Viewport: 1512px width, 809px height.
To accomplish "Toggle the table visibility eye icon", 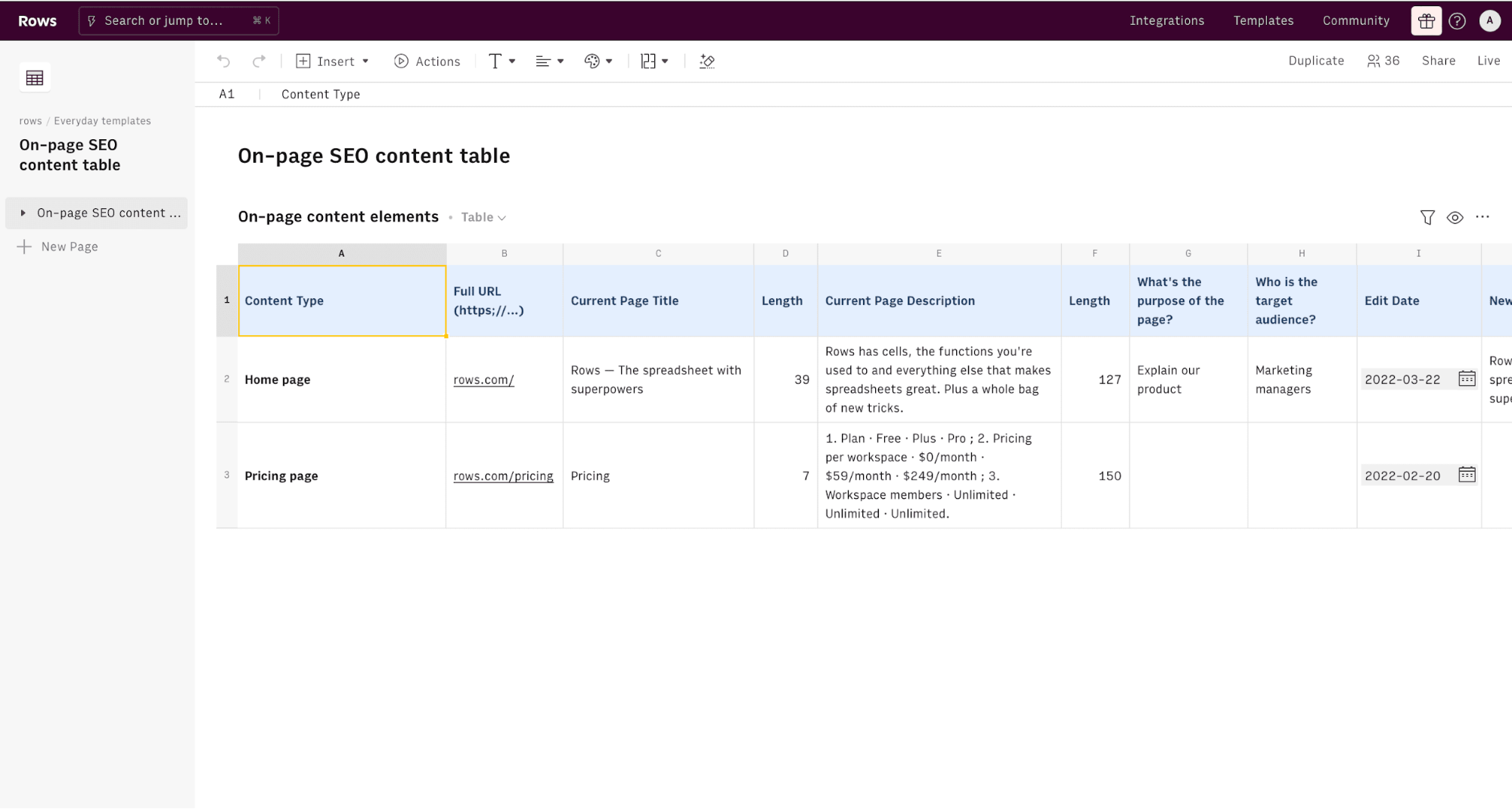I will [x=1455, y=217].
